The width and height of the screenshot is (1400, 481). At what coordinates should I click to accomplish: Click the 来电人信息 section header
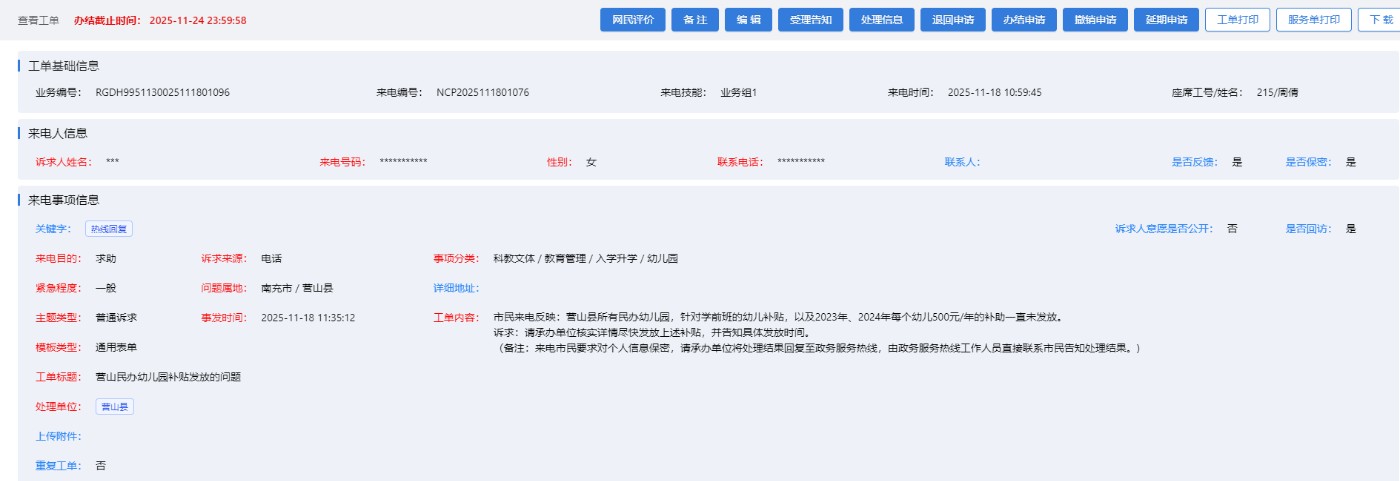58,133
